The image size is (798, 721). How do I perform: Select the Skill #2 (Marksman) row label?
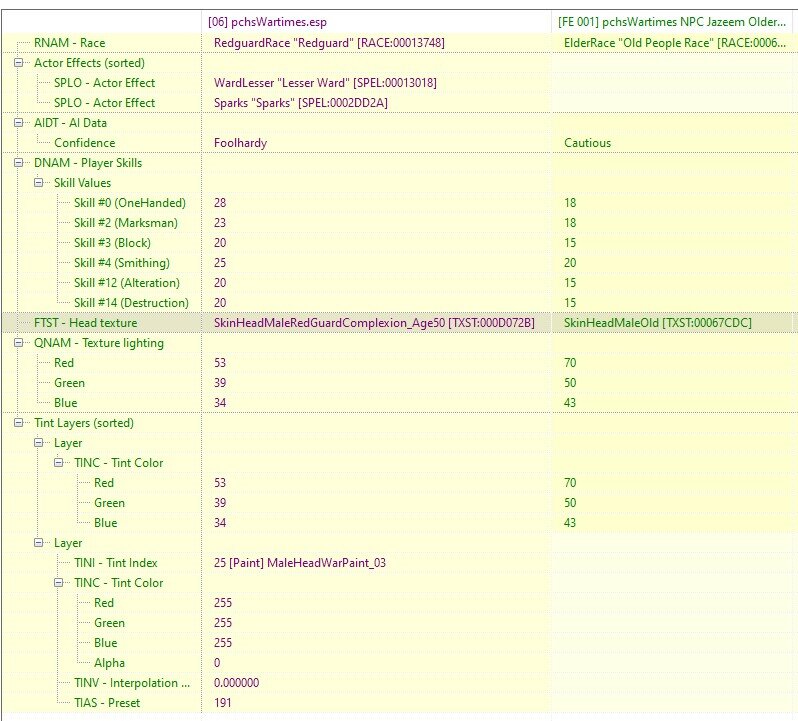(126, 223)
